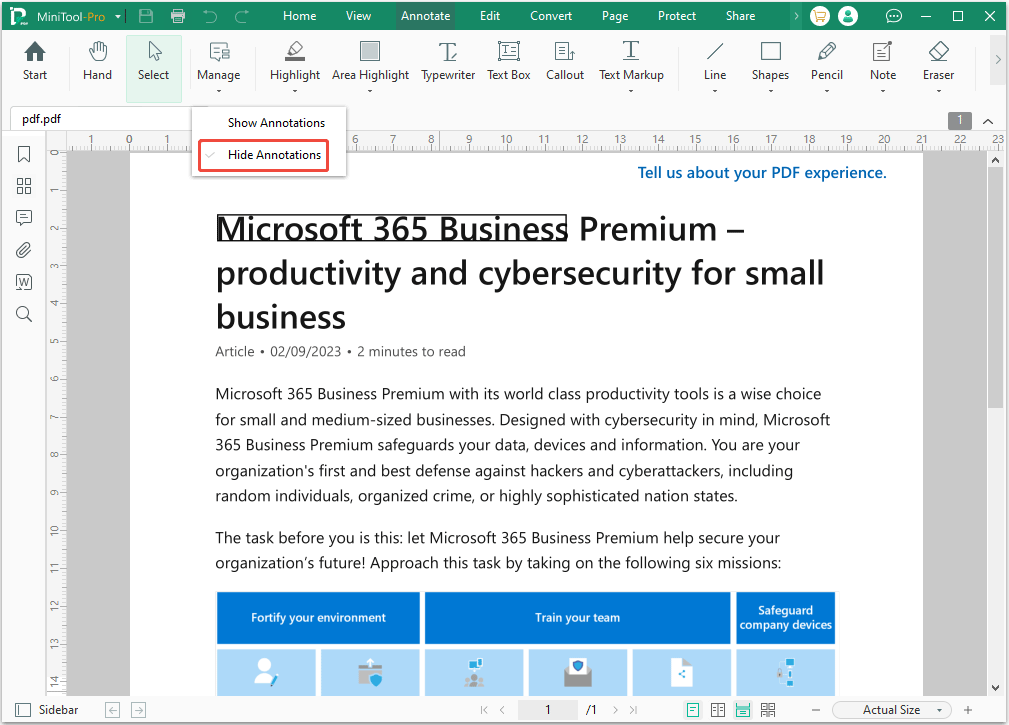The image size is (1009, 725).
Task: Switch to the Convert ribbon tab
Action: (x=550, y=15)
